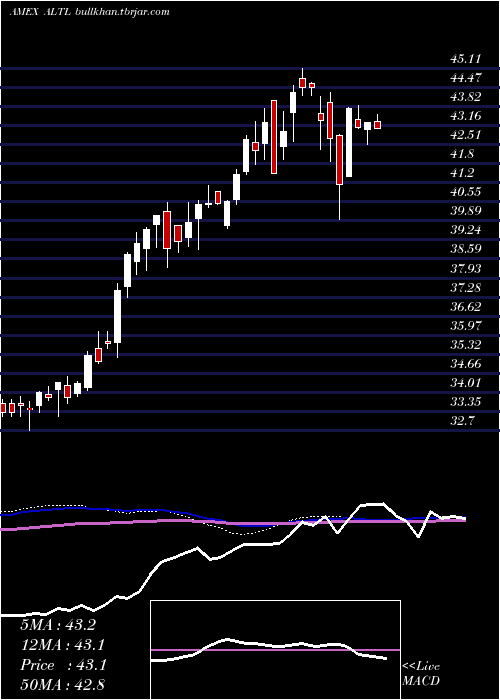Click the 39.89 price axis label
Image resolution: width=500 pixels, height=700 pixels.
(465, 211)
